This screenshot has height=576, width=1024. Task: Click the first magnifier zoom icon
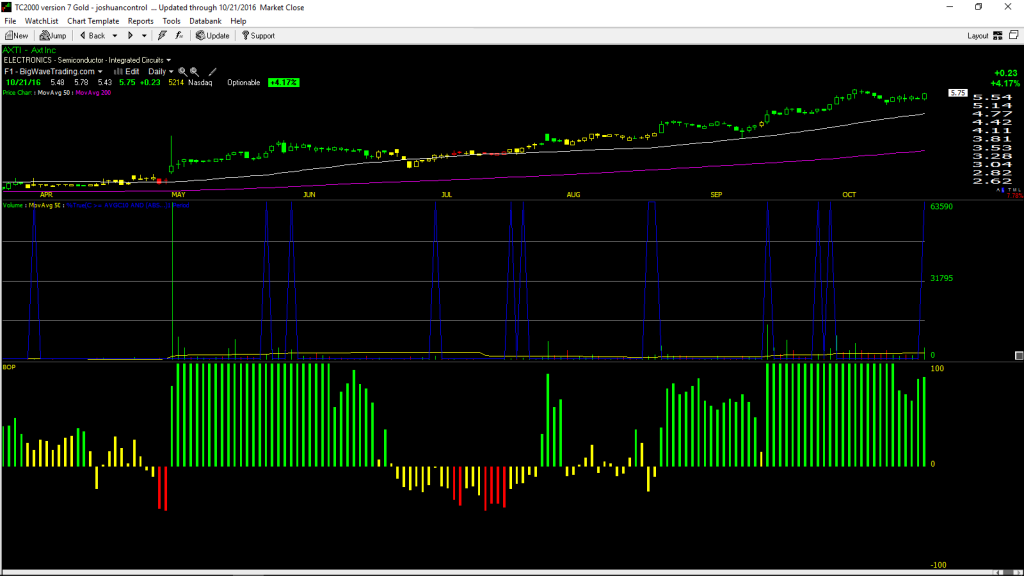183,72
